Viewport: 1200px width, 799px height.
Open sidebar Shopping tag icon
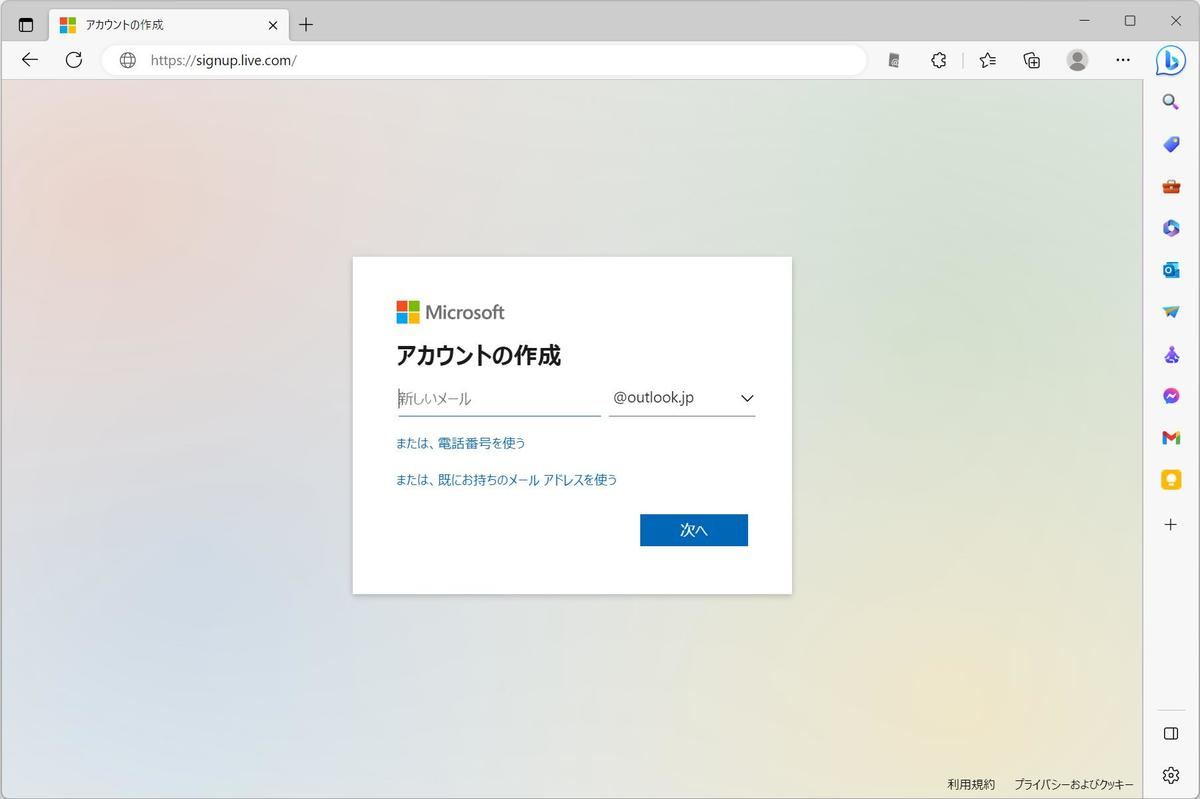[1171, 144]
